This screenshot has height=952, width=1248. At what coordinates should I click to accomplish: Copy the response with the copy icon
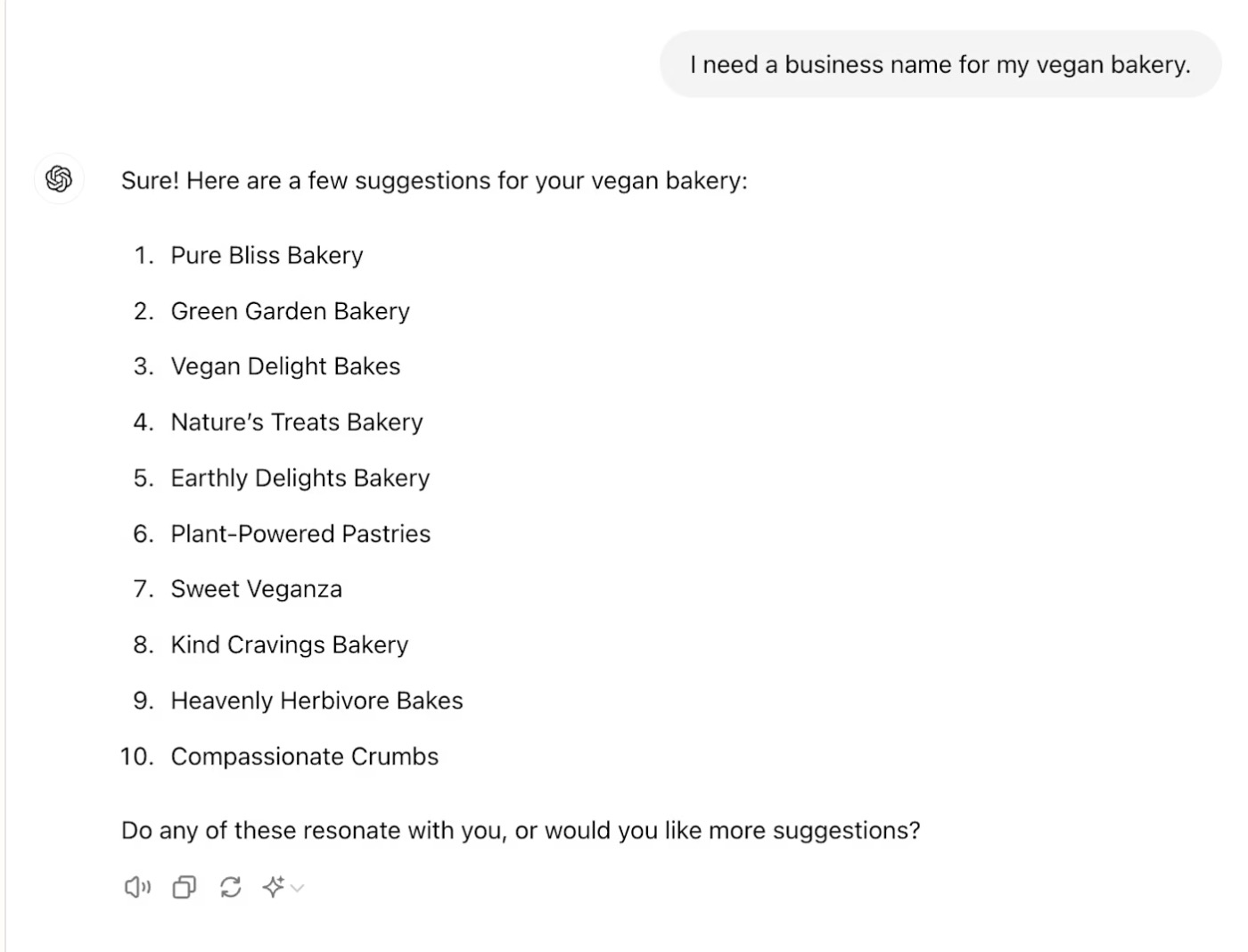point(185,887)
